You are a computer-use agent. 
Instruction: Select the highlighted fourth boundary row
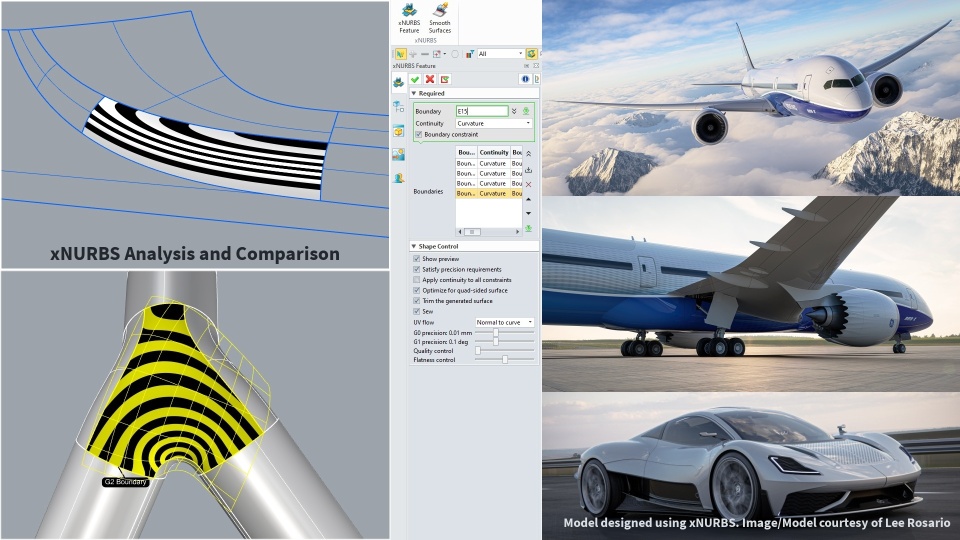point(489,193)
